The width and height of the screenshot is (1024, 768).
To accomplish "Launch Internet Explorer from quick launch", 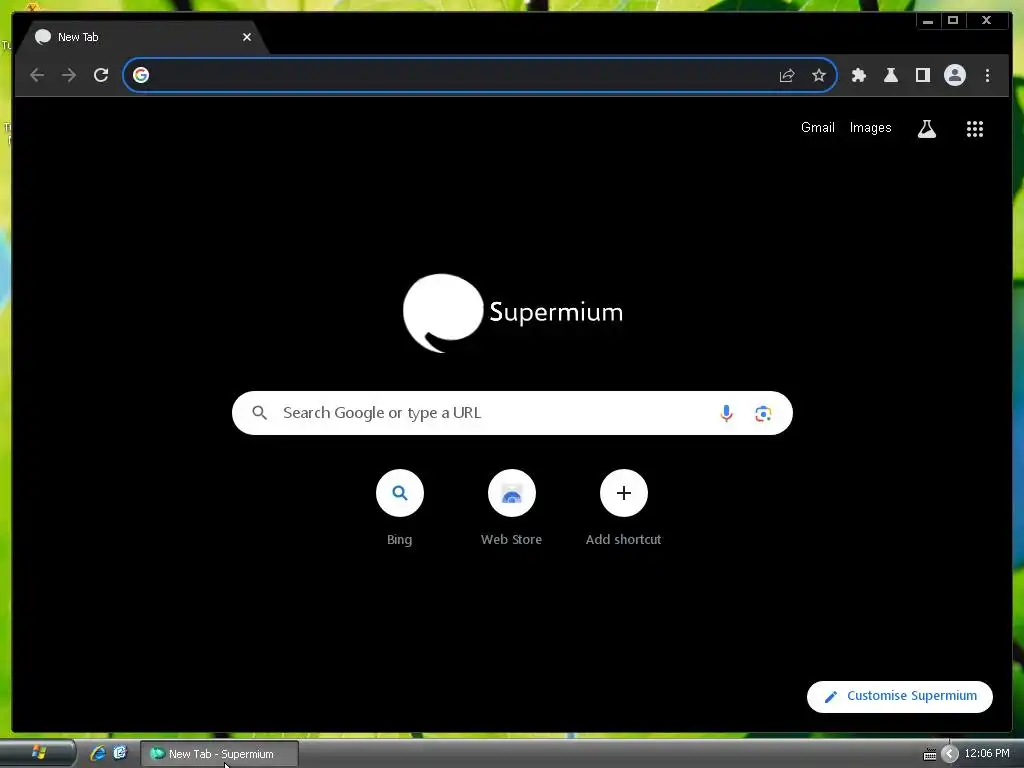I will coord(98,753).
